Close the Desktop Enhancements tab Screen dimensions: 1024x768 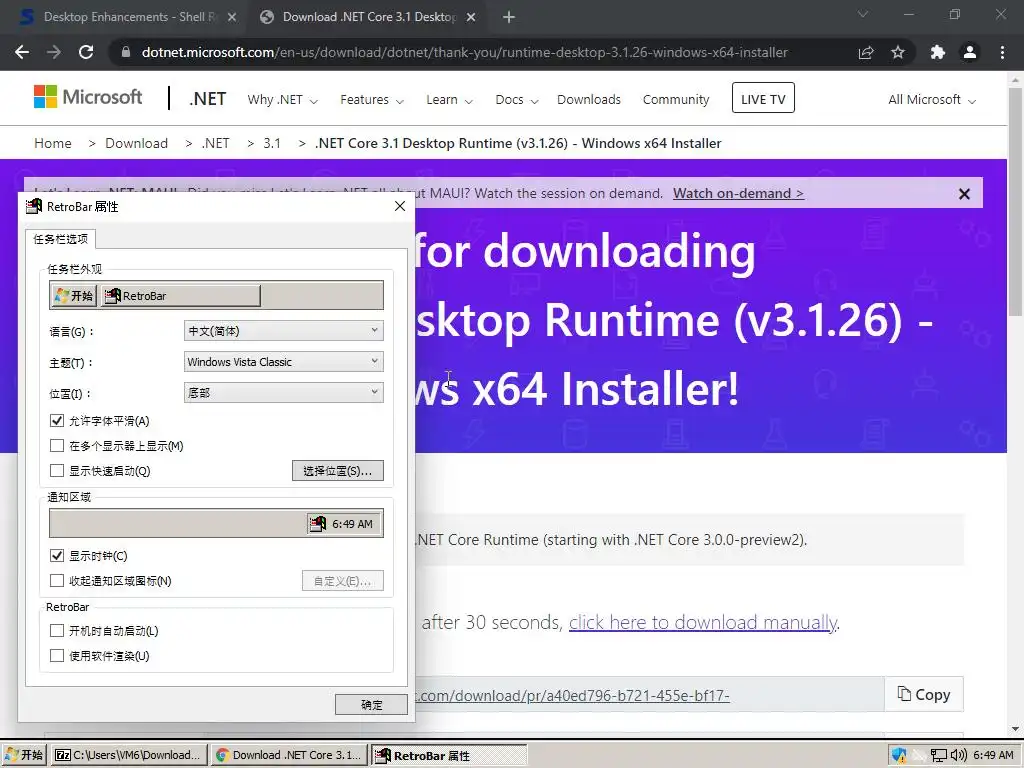(x=232, y=17)
